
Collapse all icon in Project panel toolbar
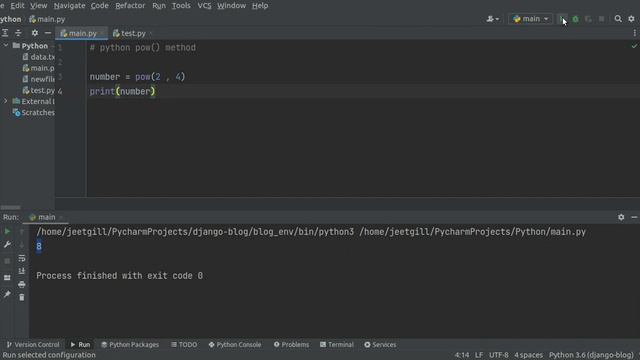[x=18, y=33]
